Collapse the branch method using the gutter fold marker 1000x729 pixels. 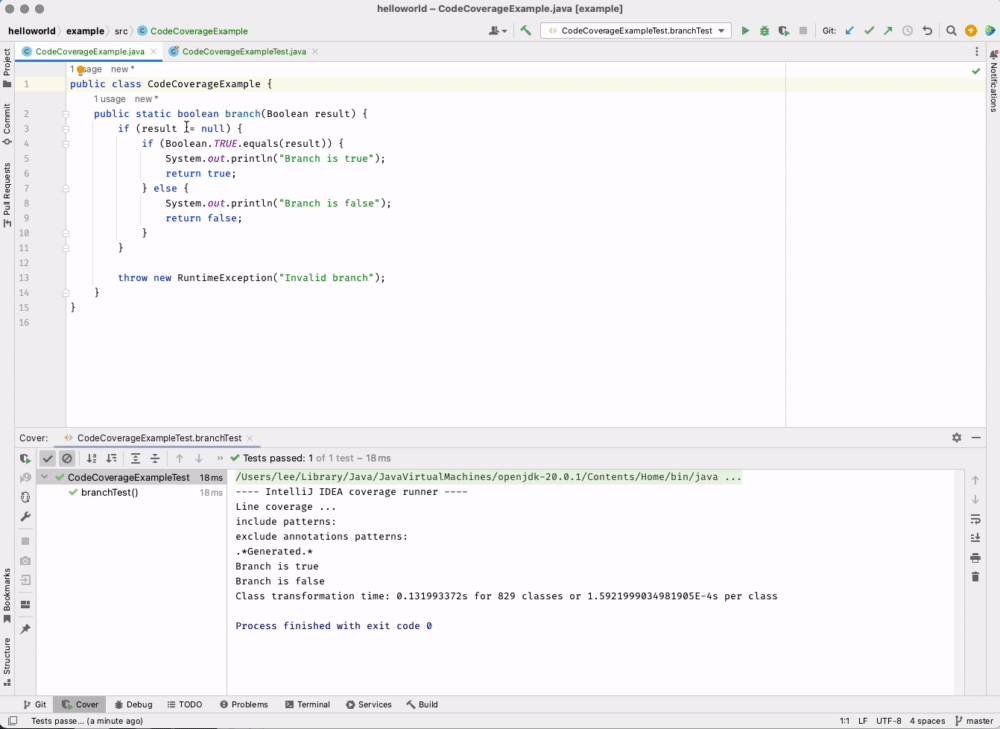tap(66, 114)
